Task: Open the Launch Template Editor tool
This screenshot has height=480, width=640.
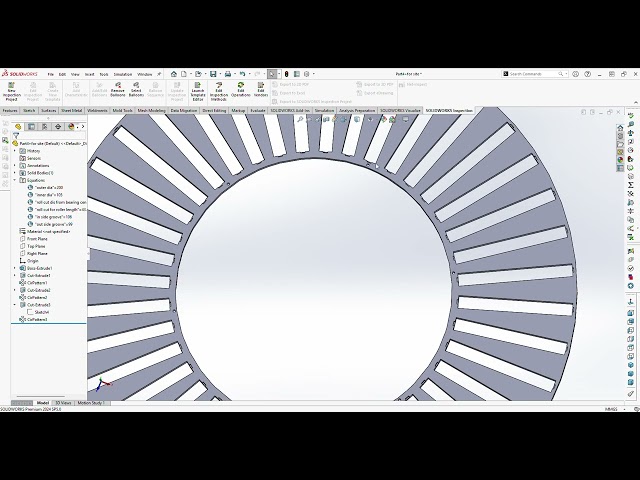Action: 198,91
